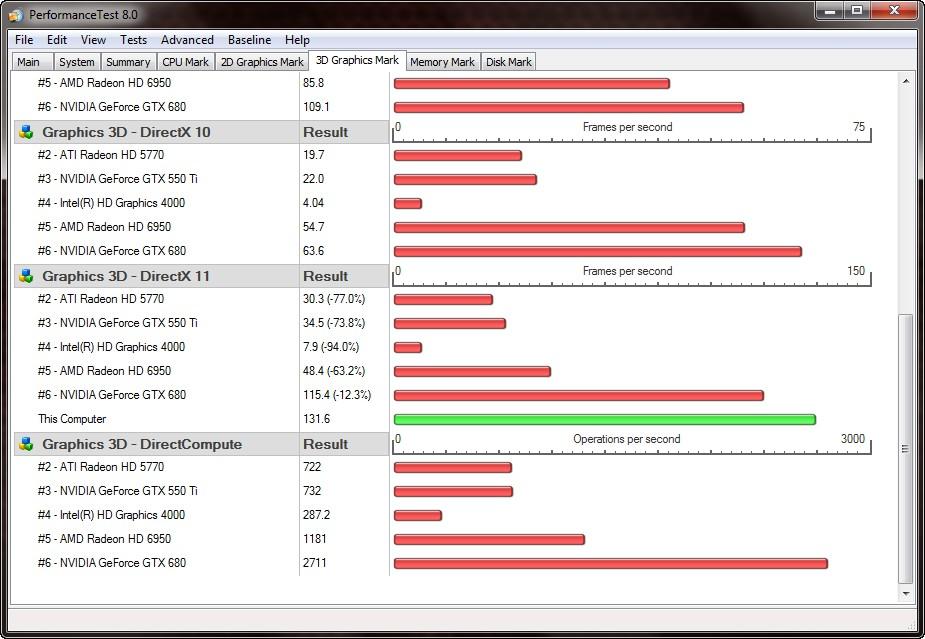Open the Edit menu
This screenshot has height=639, width=925.
pyautogui.click(x=57, y=40)
